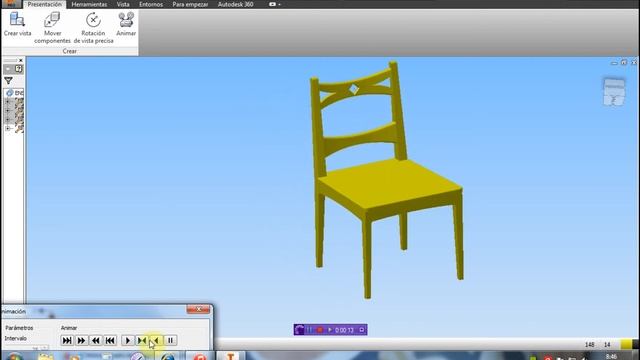Viewport: 640px width, 360px height.
Task: Jump to end of animation sequence
Action: tap(67, 340)
